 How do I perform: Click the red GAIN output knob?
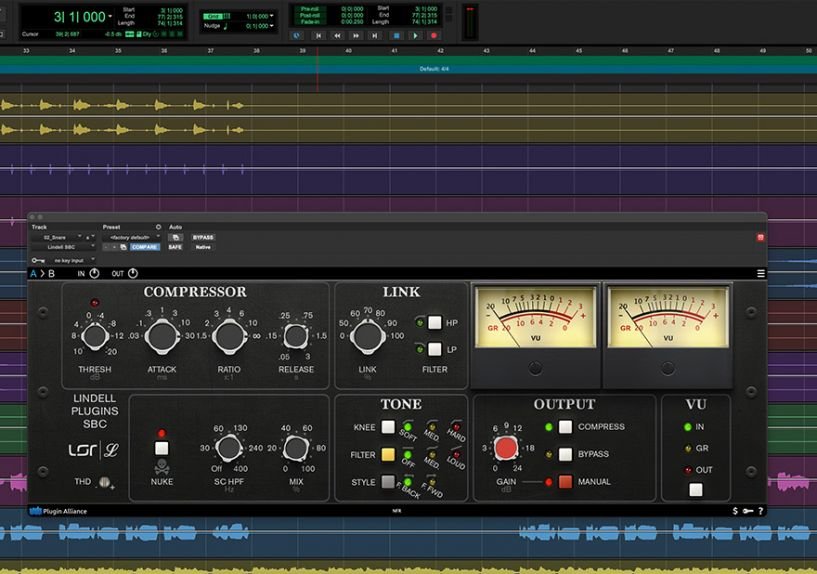(507, 448)
